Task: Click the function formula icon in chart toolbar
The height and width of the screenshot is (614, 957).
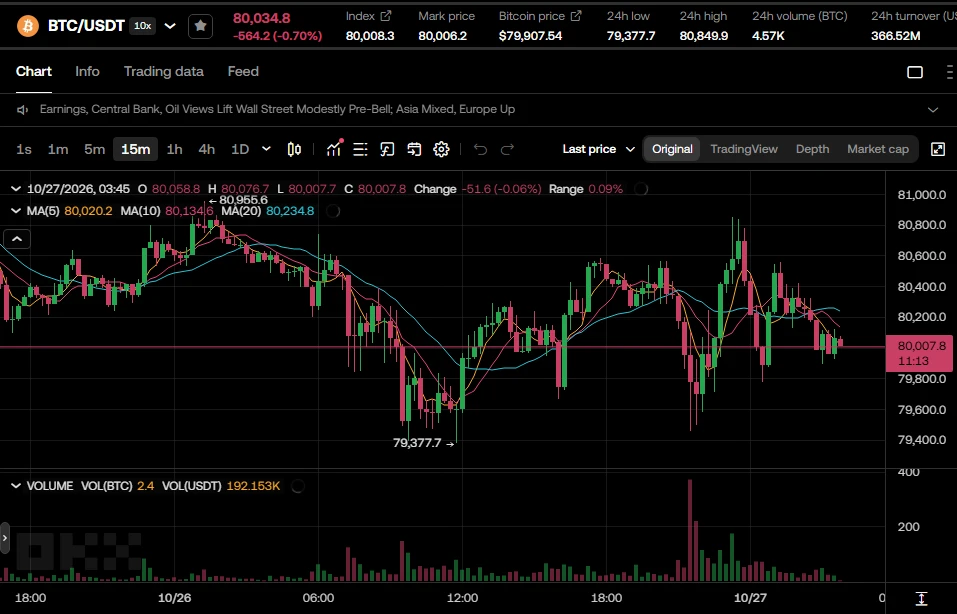Action: pos(387,150)
